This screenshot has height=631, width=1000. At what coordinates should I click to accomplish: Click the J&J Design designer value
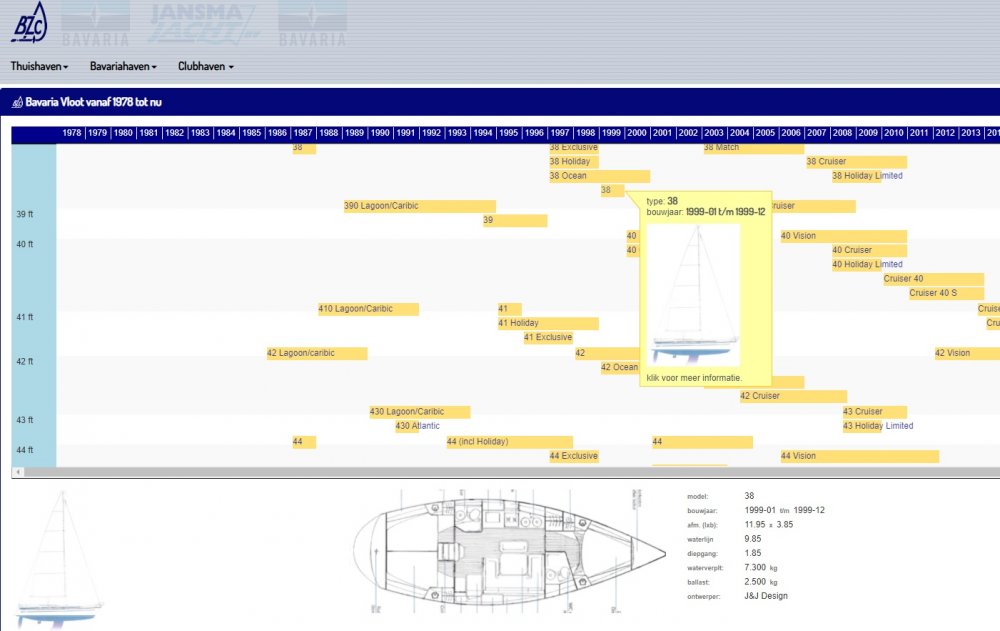765,596
